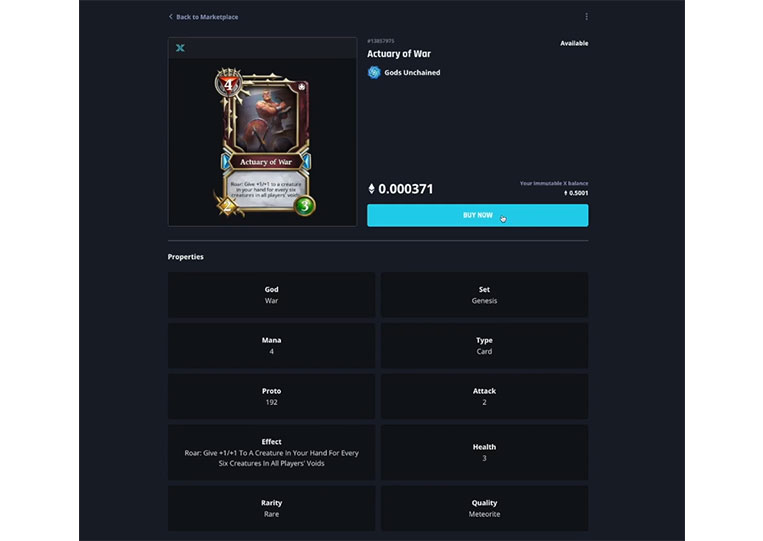Click the Mana property tile
Image resolution: width=763 pixels, height=541 pixels.
coord(272,345)
